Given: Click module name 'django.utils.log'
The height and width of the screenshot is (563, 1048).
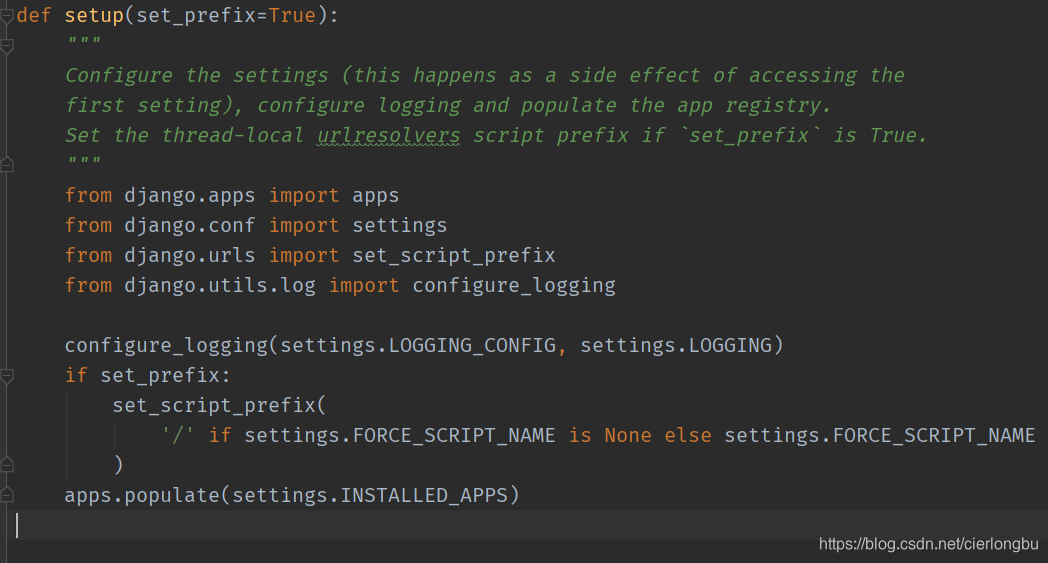Looking at the screenshot, I should pos(220,286).
